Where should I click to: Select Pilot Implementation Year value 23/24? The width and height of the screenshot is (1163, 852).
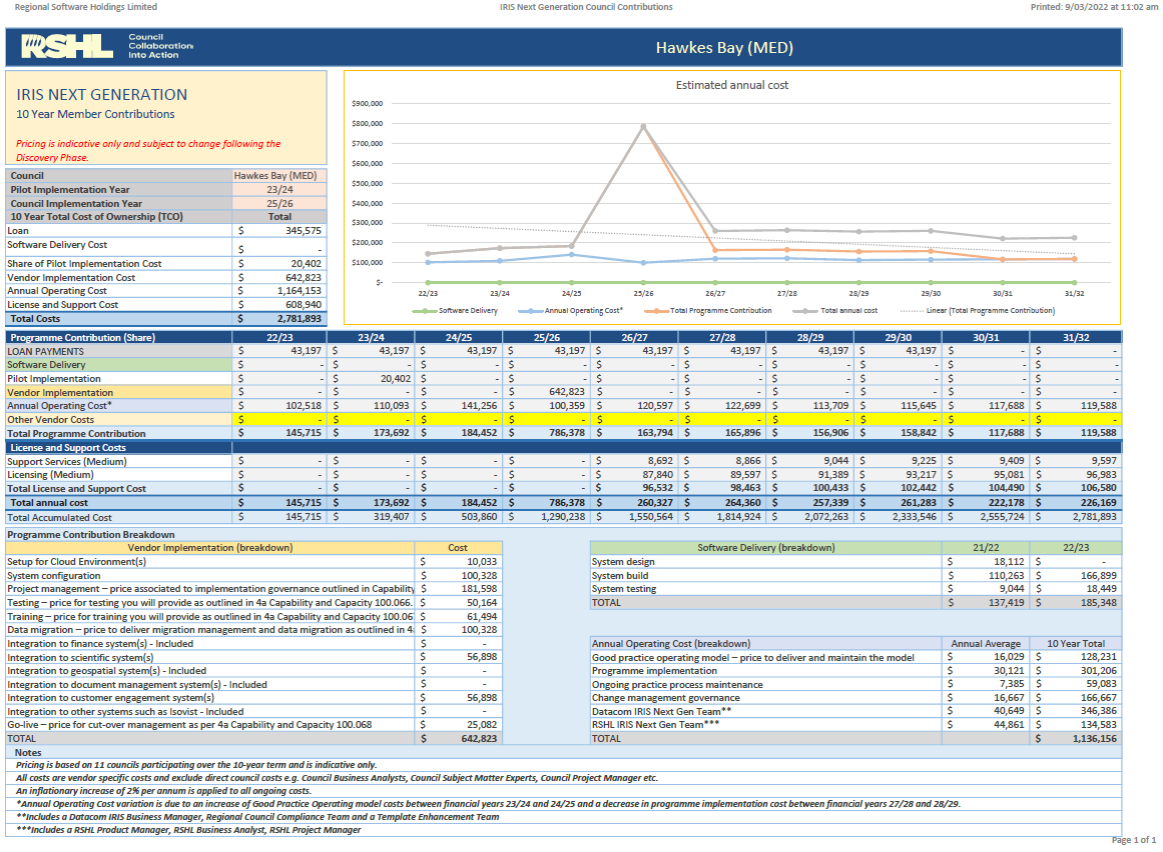point(280,190)
